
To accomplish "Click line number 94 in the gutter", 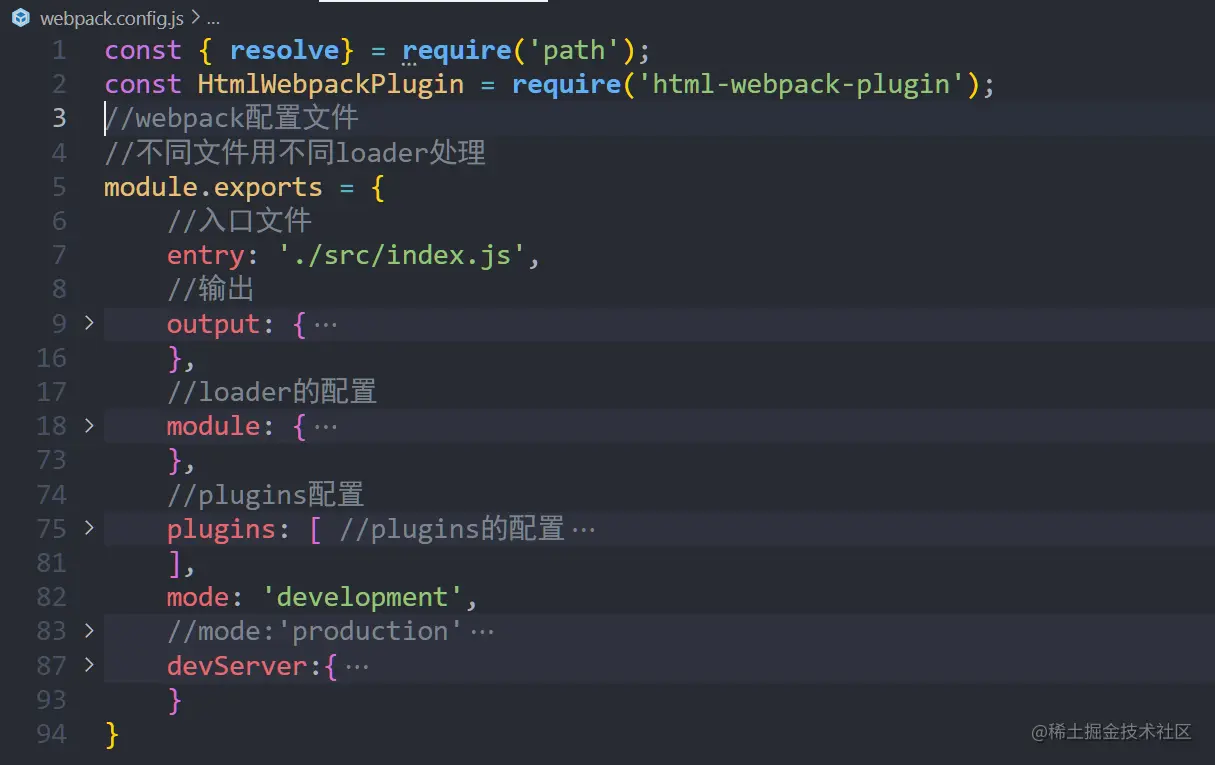I will click(50, 733).
